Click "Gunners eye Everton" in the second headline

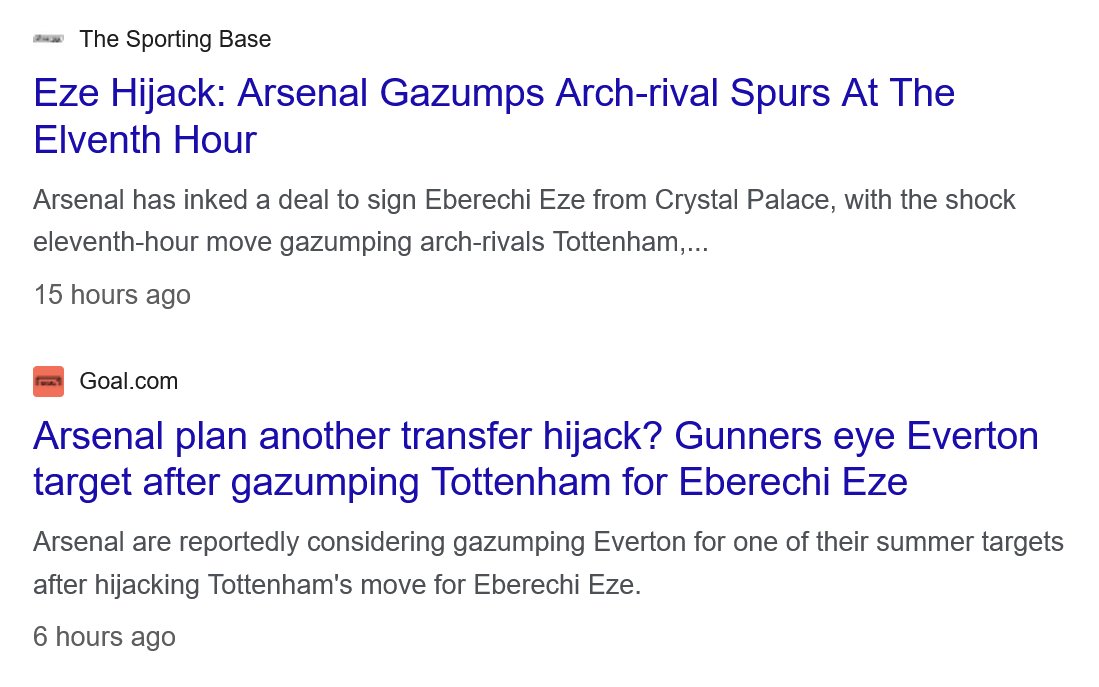point(857,436)
